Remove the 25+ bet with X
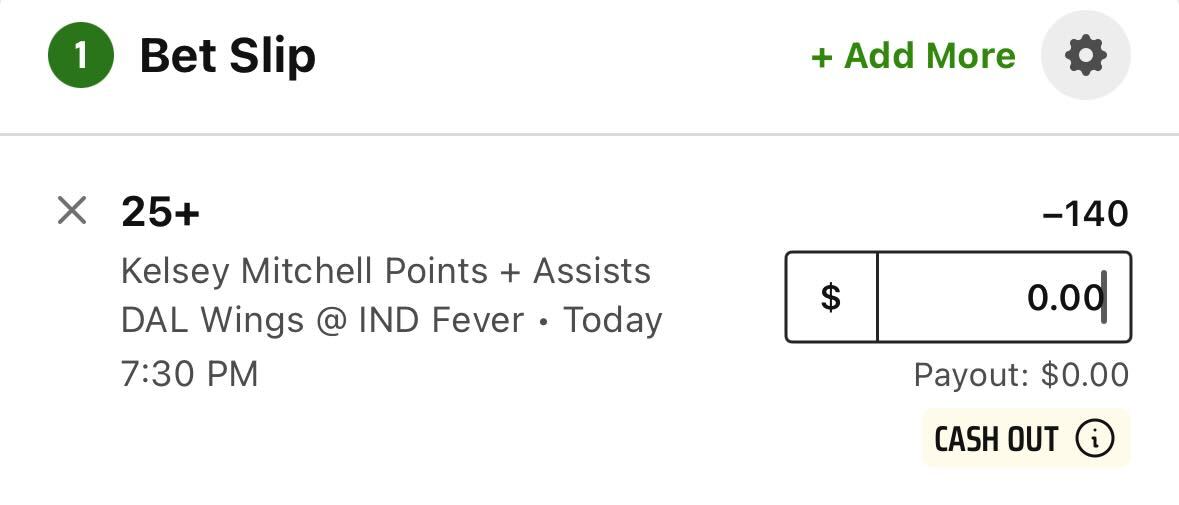The width and height of the screenshot is (1179, 505). [x=72, y=211]
